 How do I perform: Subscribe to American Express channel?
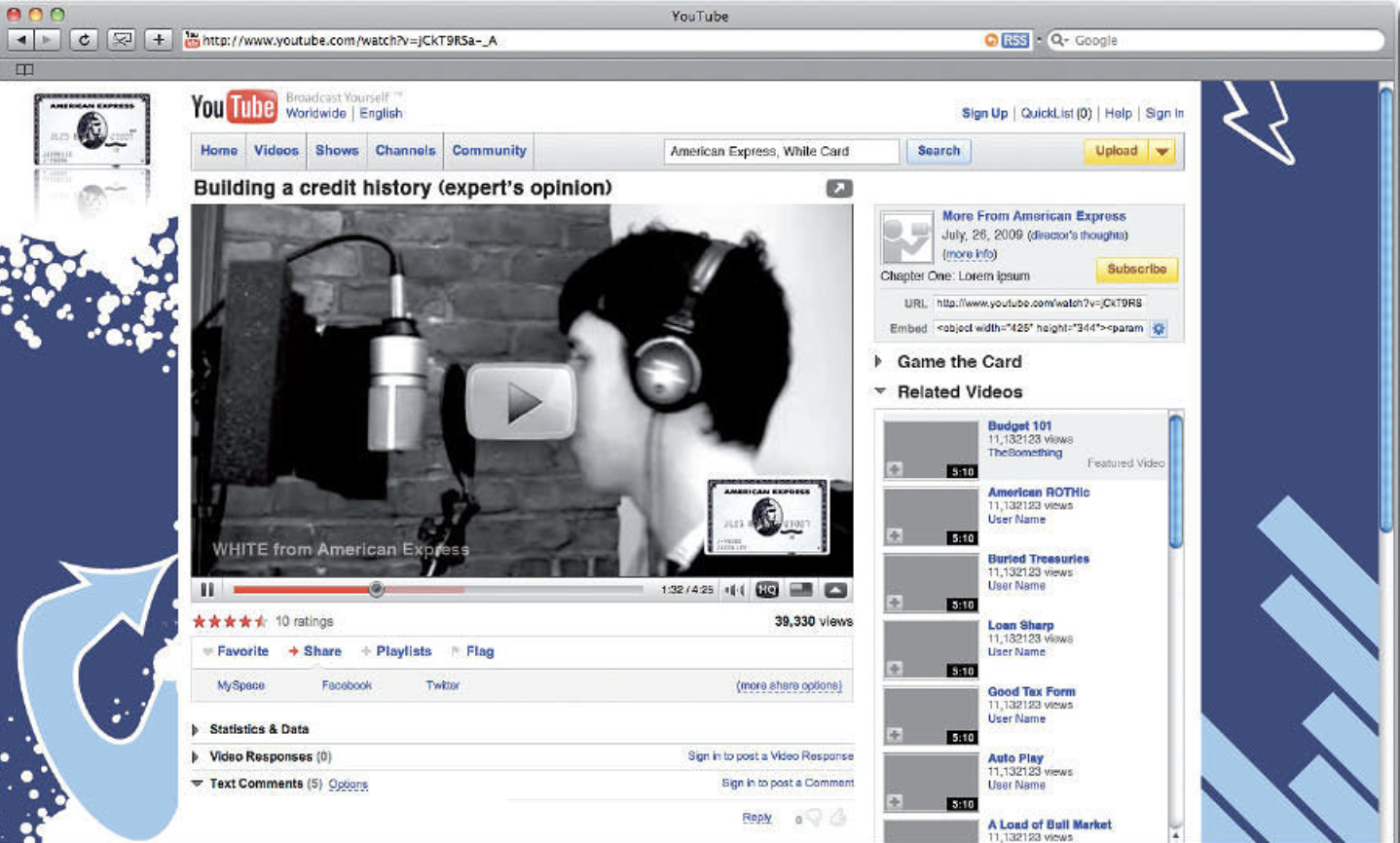click(1136, 269)
